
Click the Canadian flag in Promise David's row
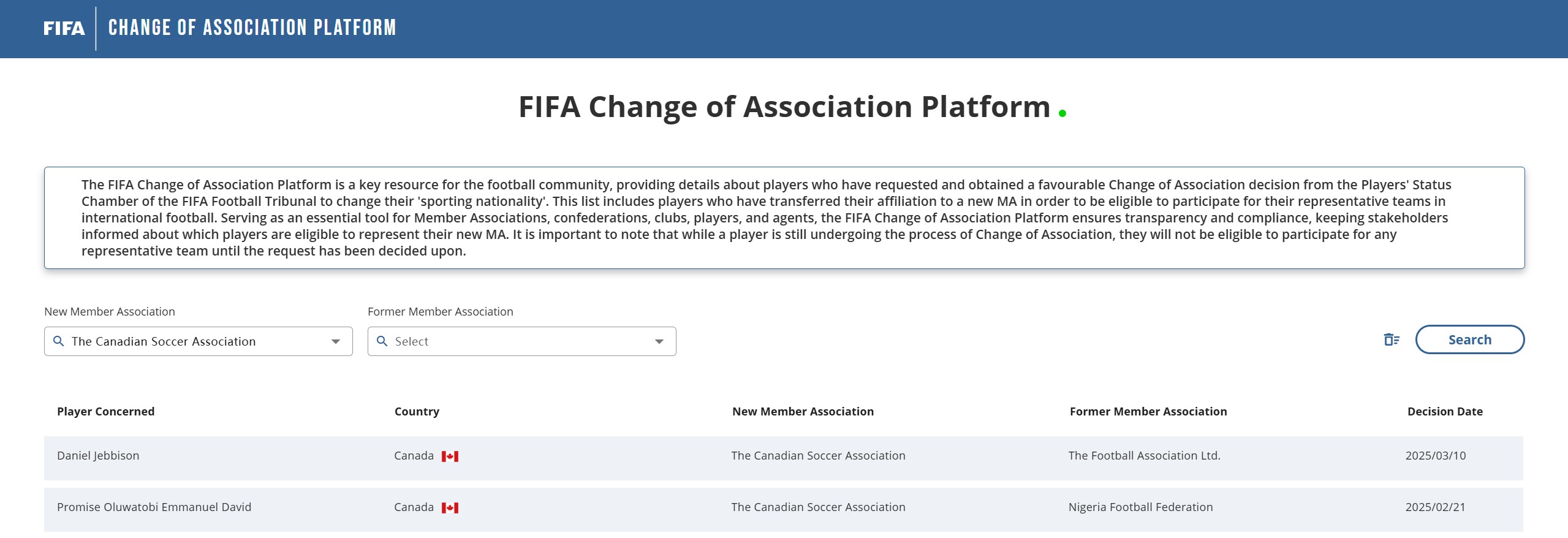tap(450, 508)
